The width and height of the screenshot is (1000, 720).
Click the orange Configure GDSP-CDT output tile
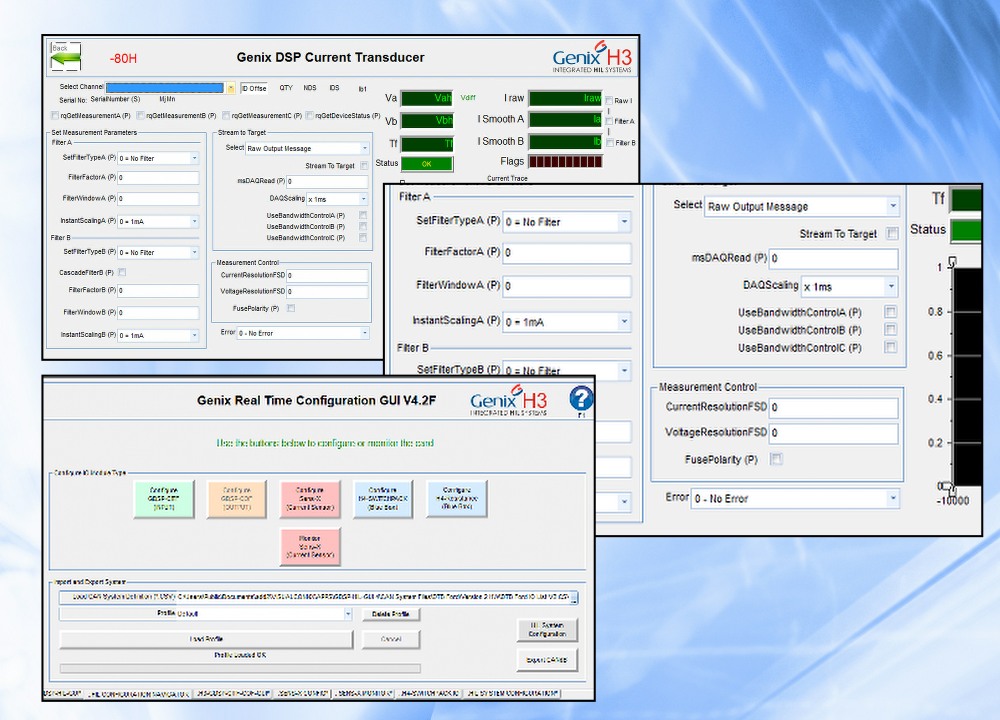click(237, 499)
